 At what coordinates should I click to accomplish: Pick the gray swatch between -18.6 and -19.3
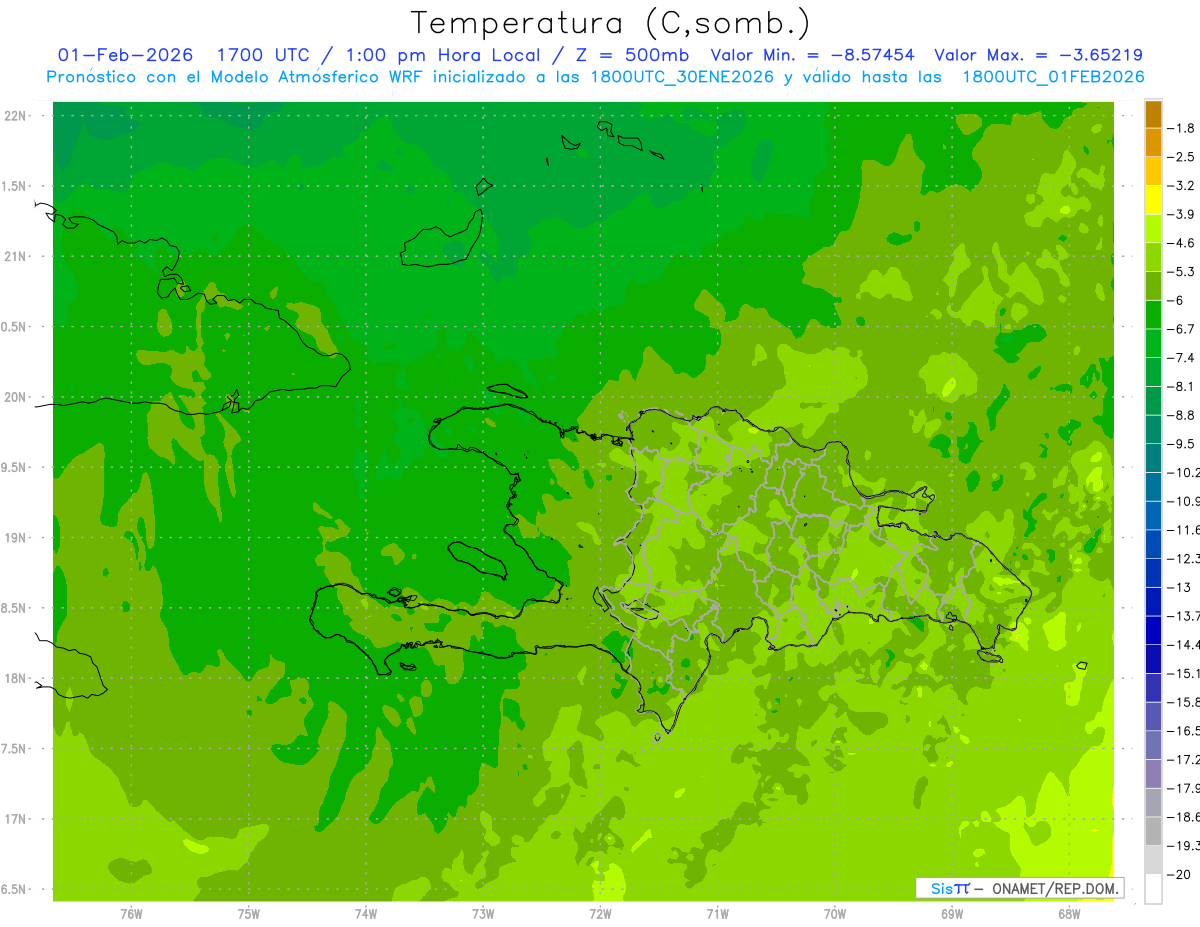coord(1153,831)
